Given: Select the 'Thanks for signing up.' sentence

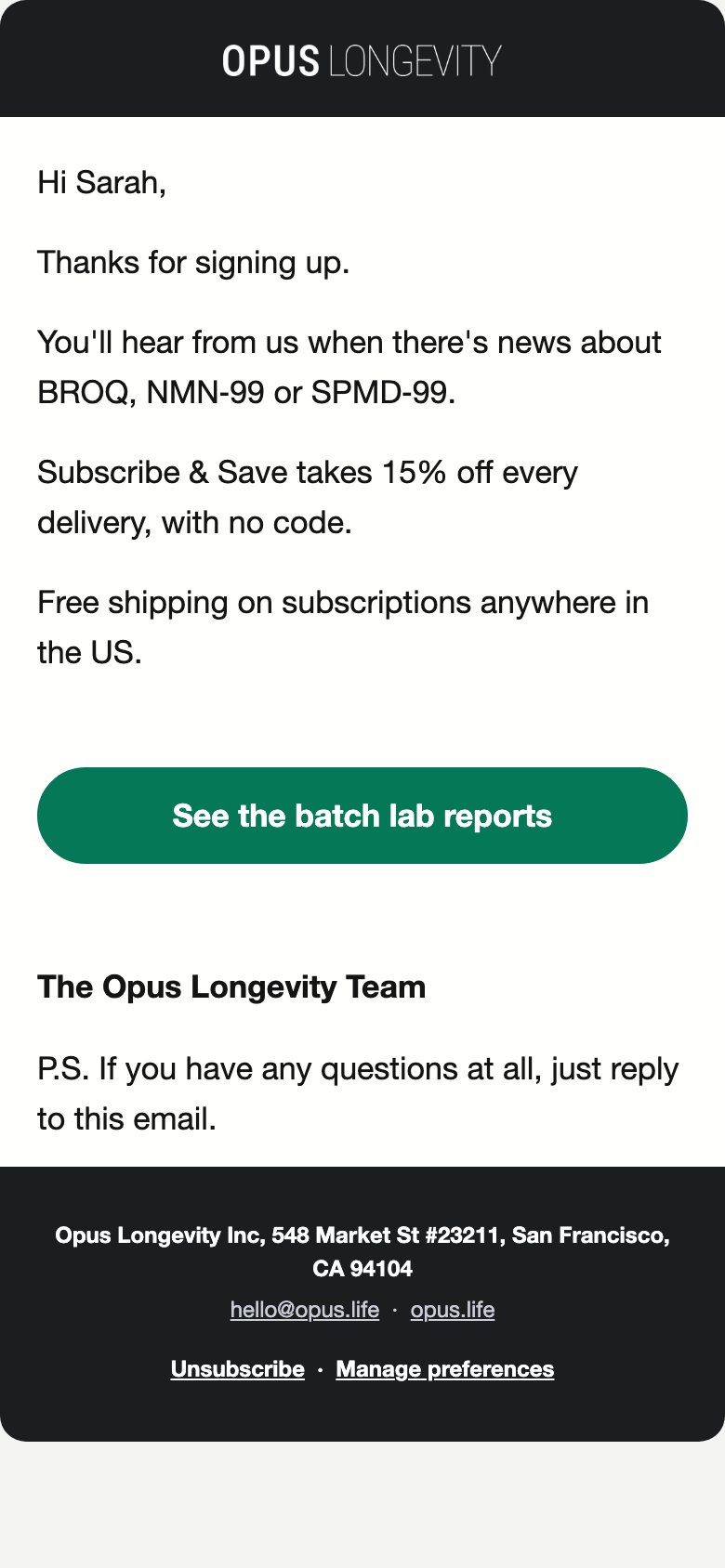Looking at the screenshot, I should click(x=193, y=263).
